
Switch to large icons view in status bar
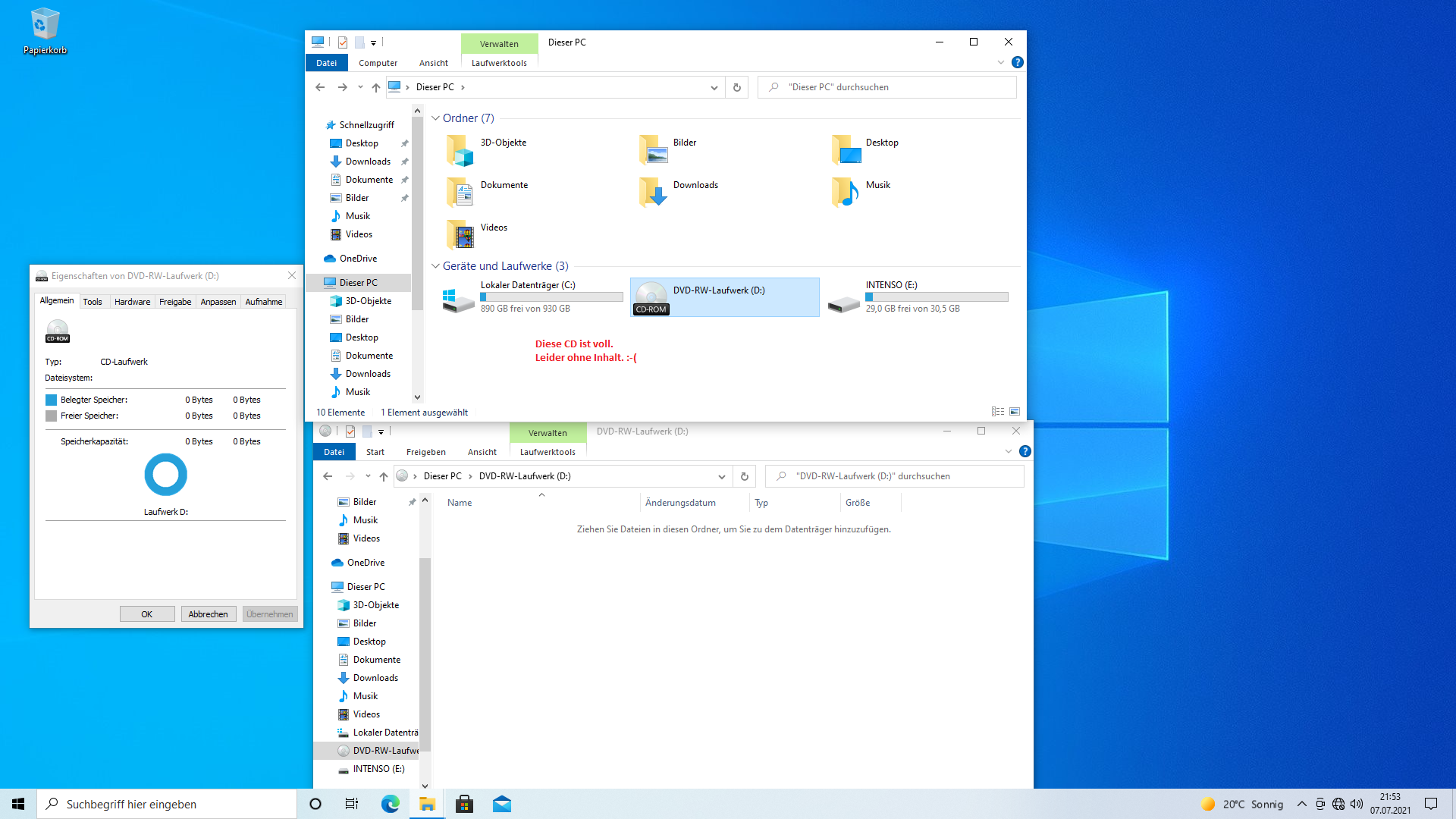[1015, 412]
